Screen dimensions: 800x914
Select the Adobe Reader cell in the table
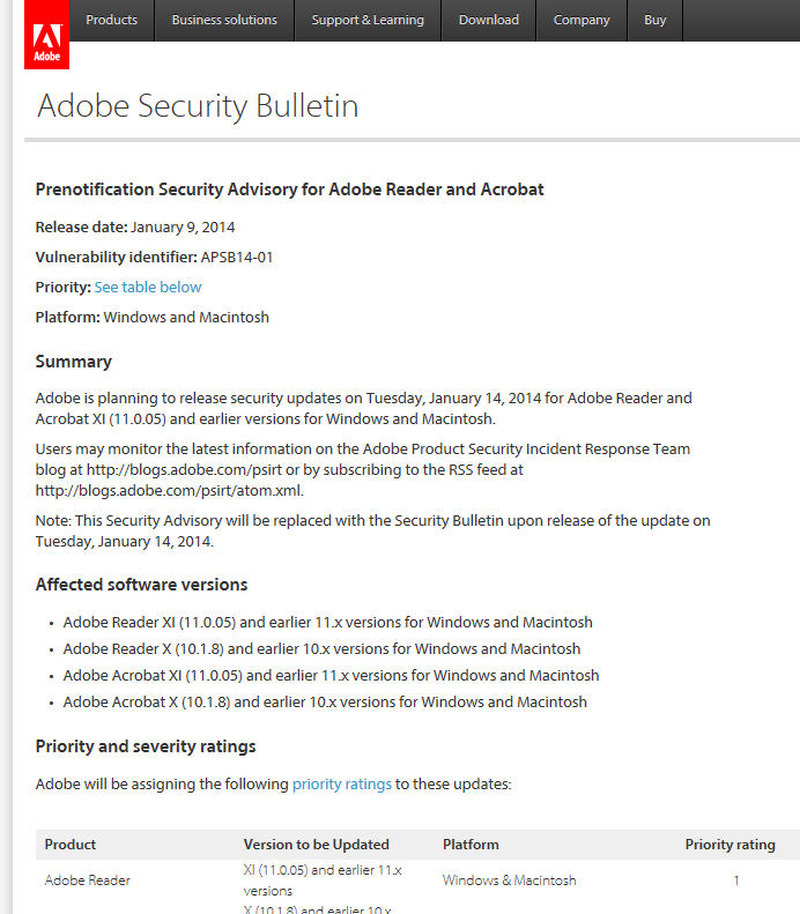[87, 880]
